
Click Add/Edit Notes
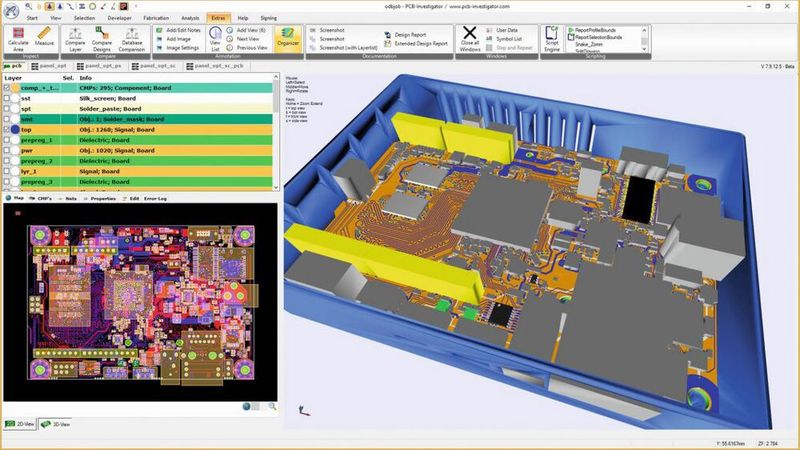179,30
